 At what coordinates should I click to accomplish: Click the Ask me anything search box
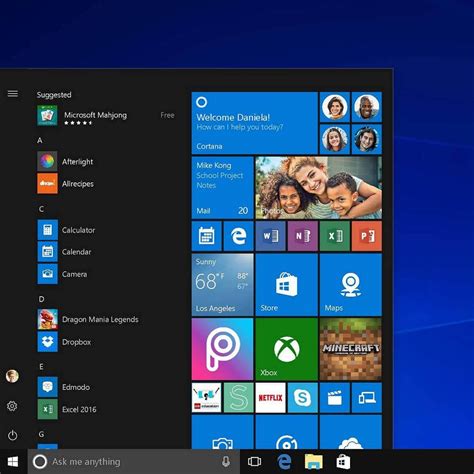tap(134, 462)
